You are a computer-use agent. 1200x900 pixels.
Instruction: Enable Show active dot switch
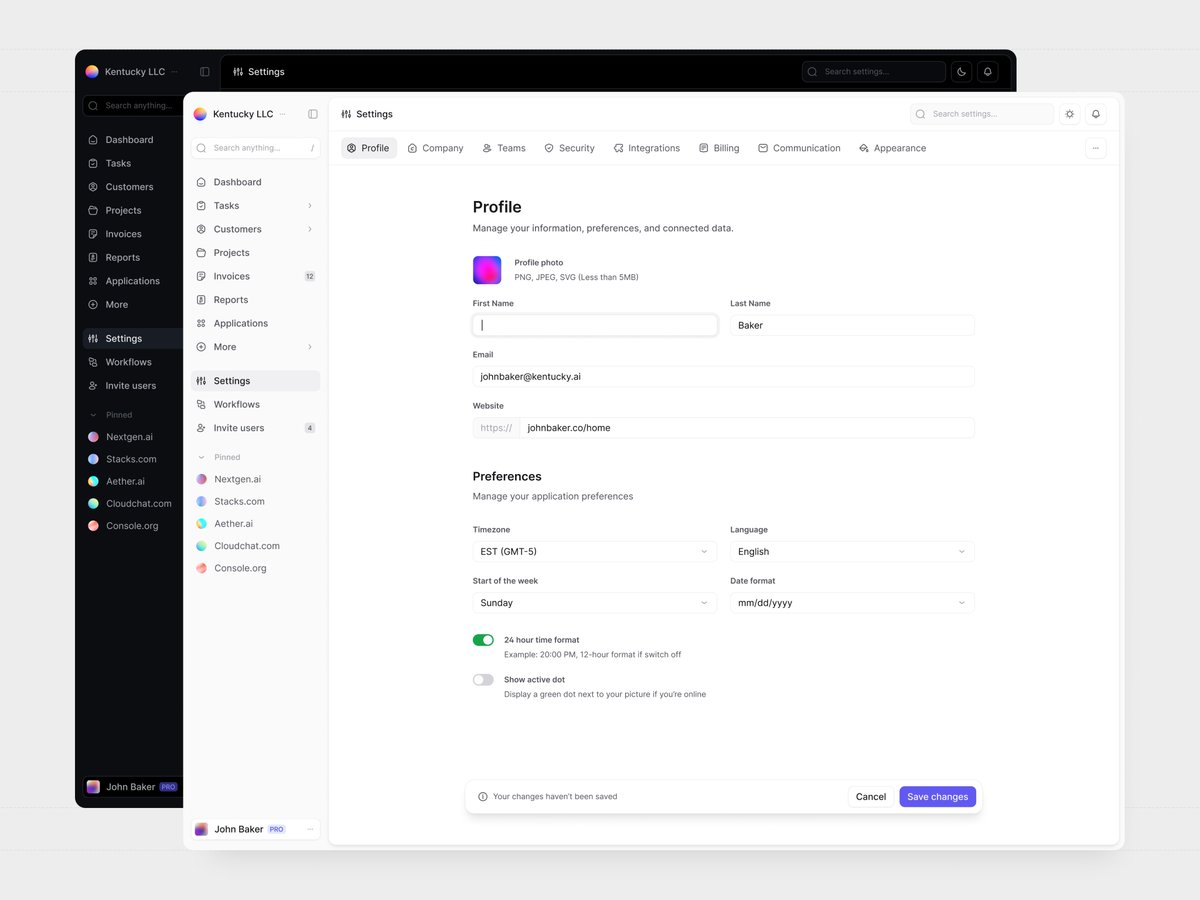click(483, 680)
